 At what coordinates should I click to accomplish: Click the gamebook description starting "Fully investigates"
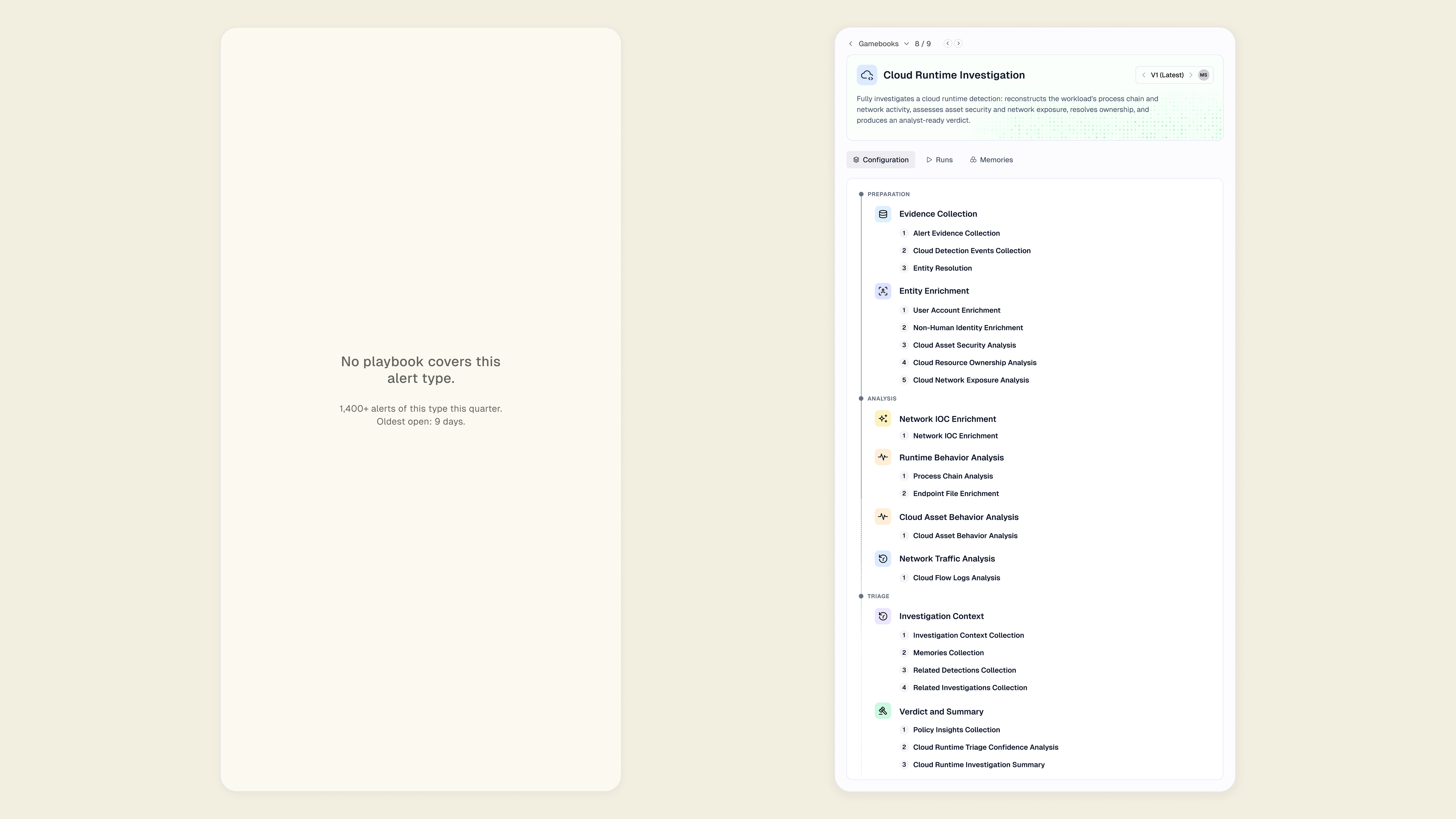[x=1007, y=110]
